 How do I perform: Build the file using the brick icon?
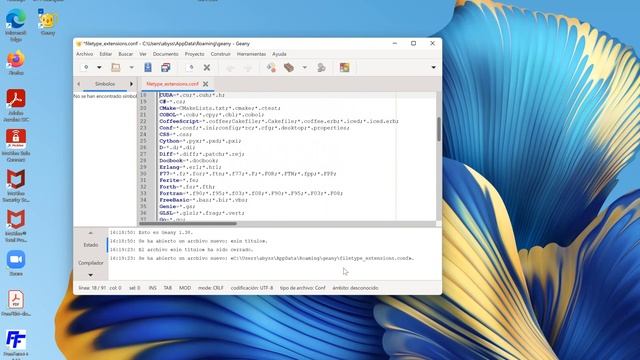click(289, 67)
